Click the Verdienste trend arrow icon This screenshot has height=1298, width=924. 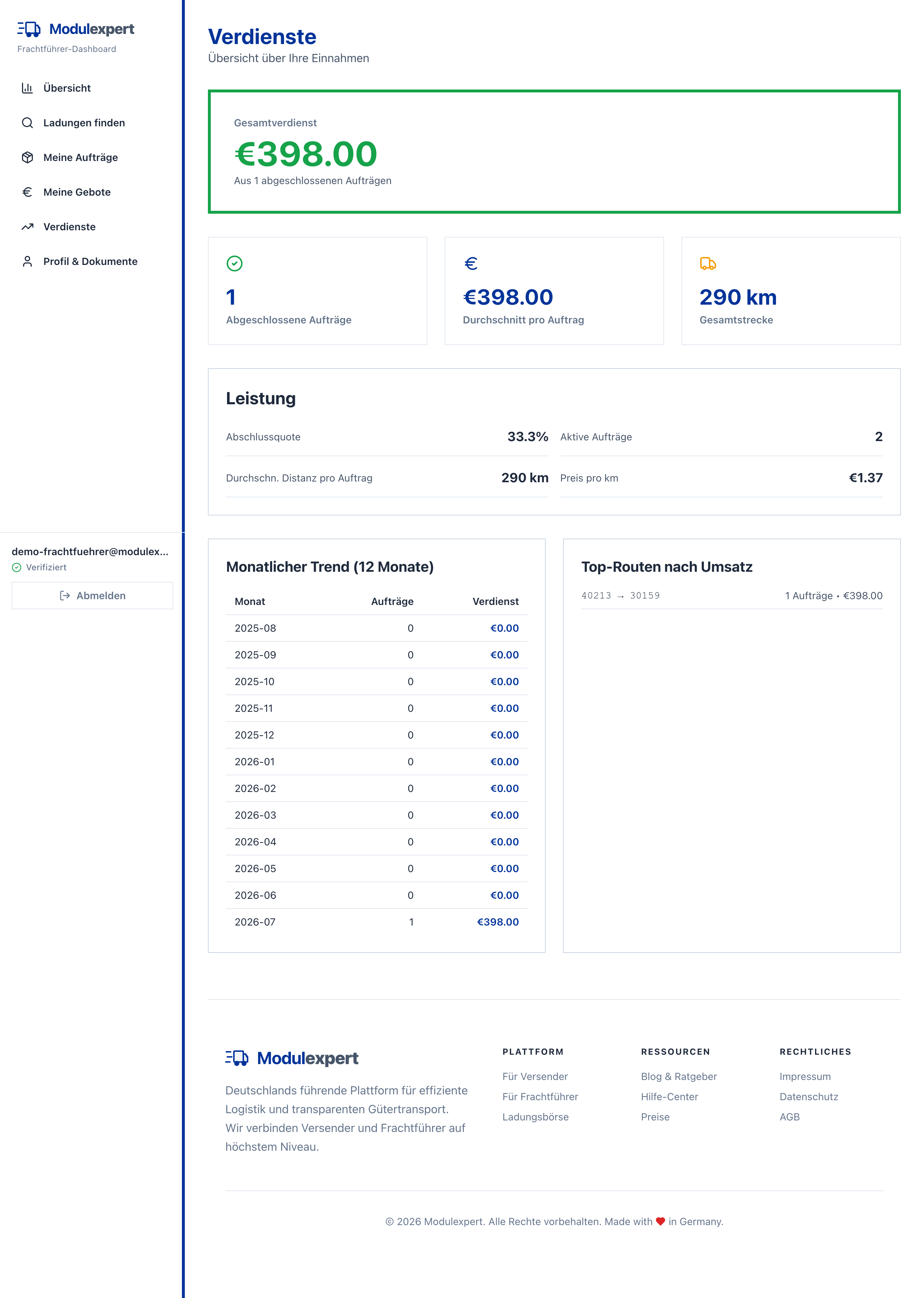27,227
